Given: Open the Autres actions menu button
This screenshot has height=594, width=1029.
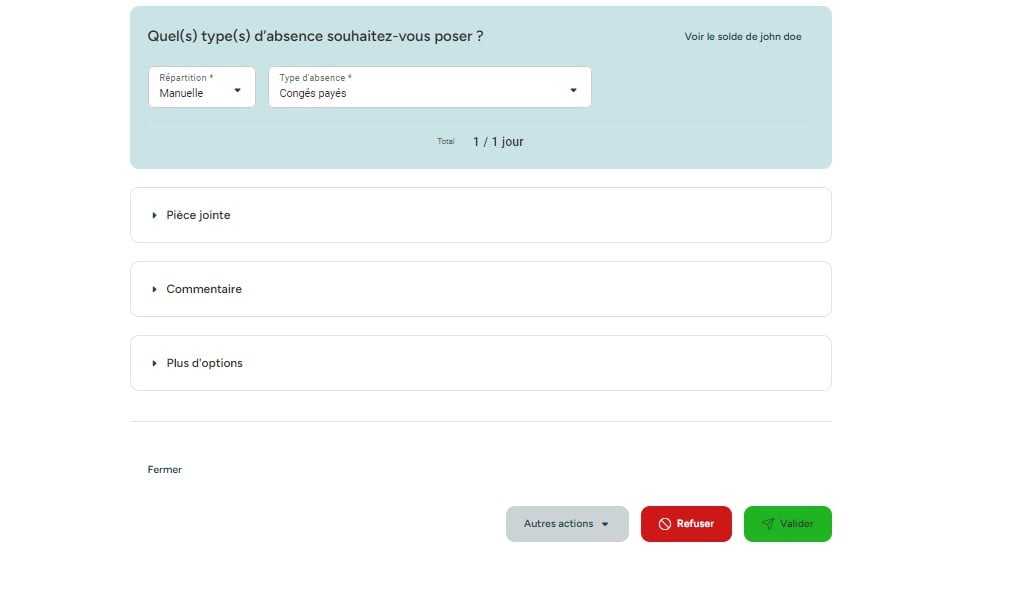Looking at the screenshot, I should 567,524.
